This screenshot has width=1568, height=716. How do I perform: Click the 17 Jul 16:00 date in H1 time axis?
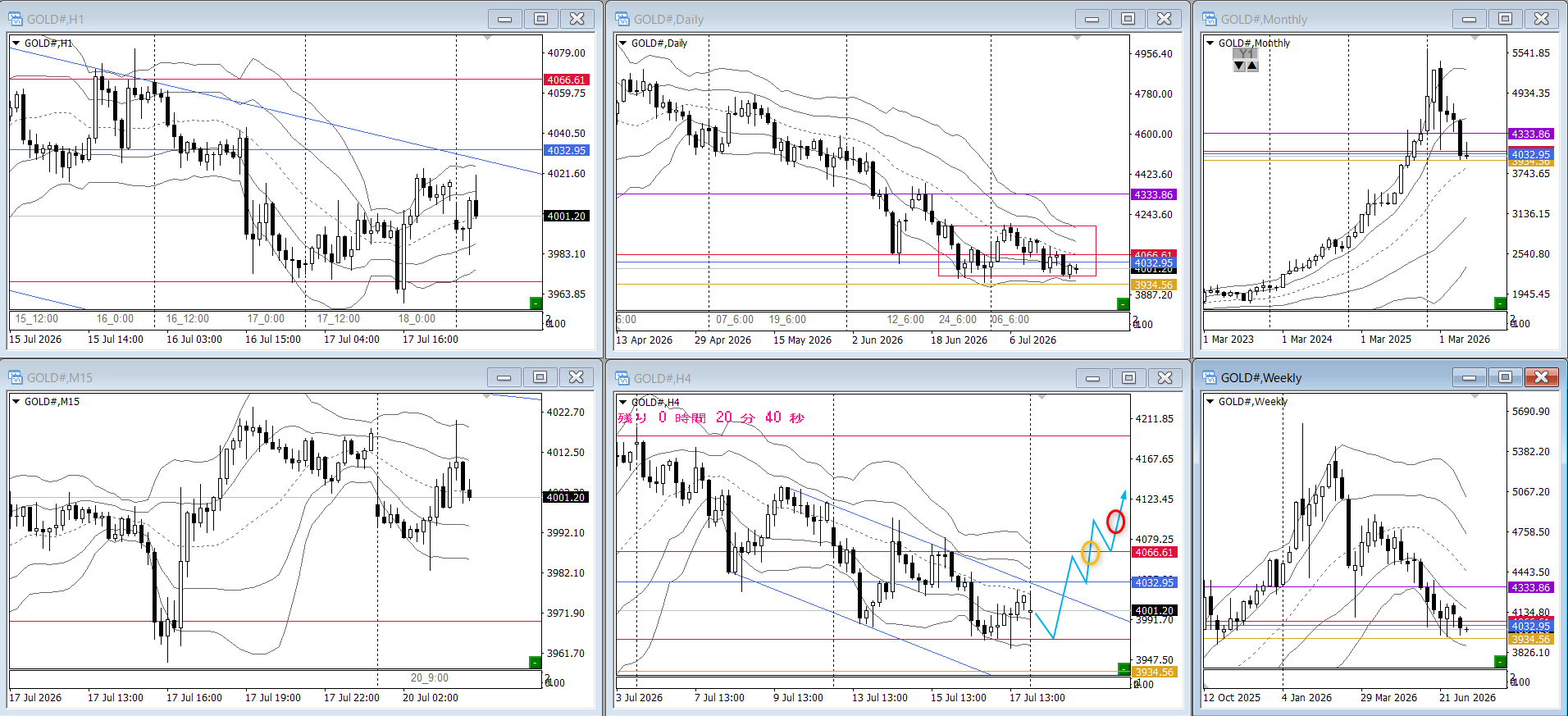coord(431,339)
